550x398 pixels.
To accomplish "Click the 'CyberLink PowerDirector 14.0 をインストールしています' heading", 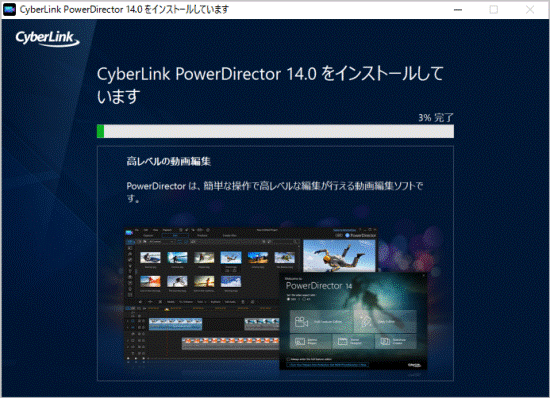I will (270, 85).
